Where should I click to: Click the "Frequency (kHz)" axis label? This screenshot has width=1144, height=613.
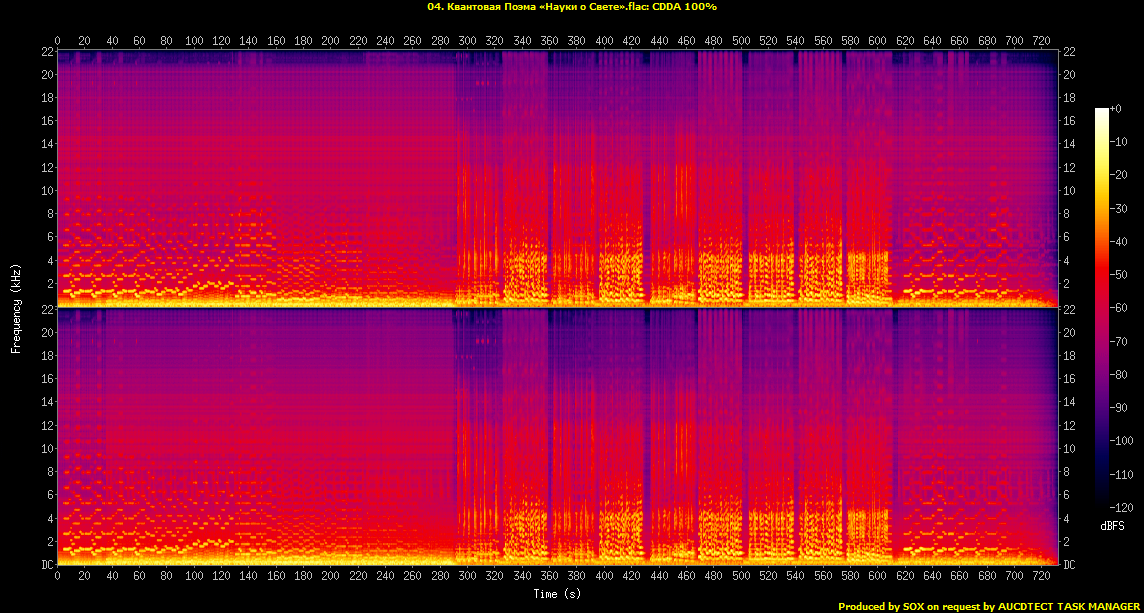pyautogui.click(x=16, y=307)
